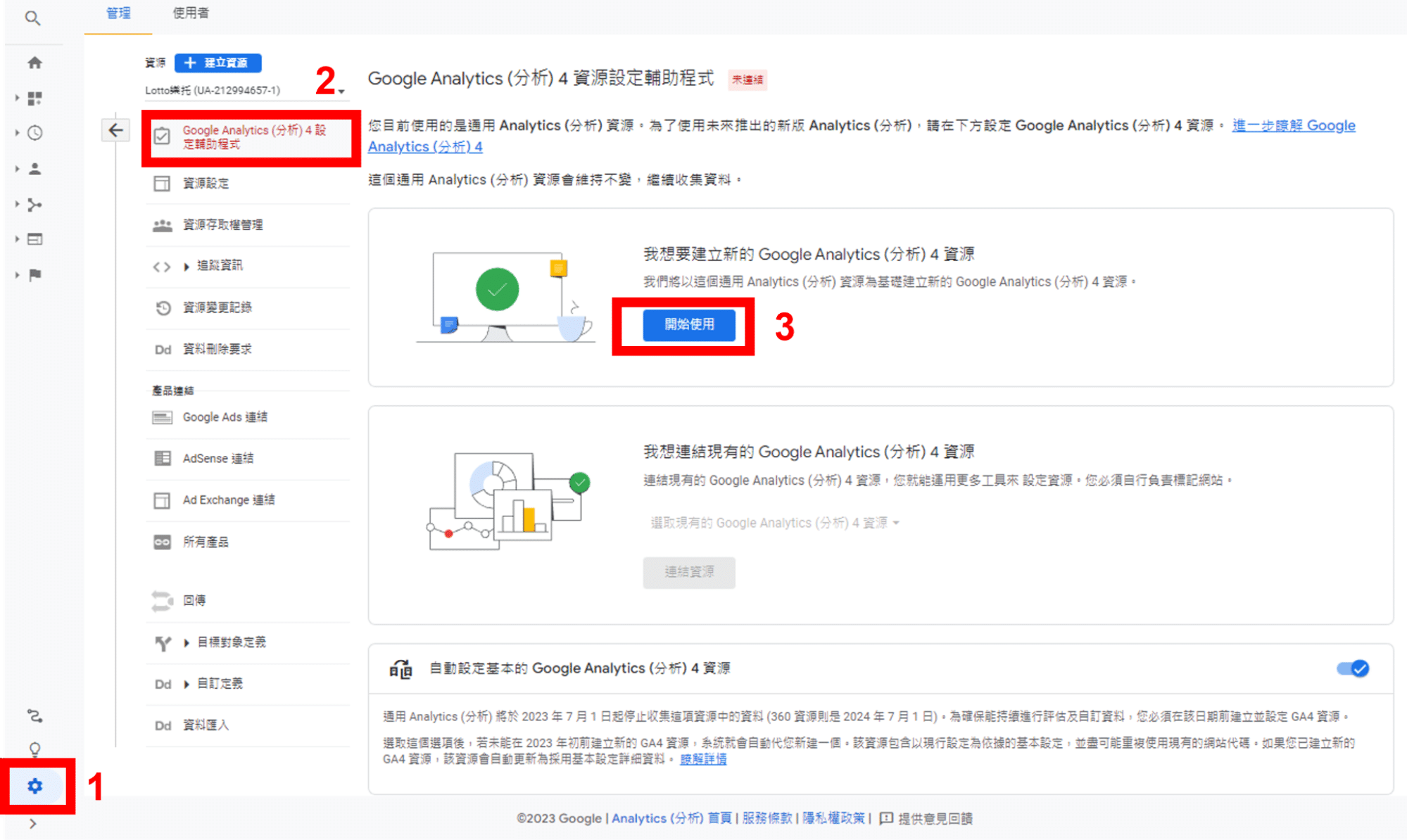Expand the Conversions sidebar arrow
This screenshot has width=1407, height=840.
click(x=17, y=275)
